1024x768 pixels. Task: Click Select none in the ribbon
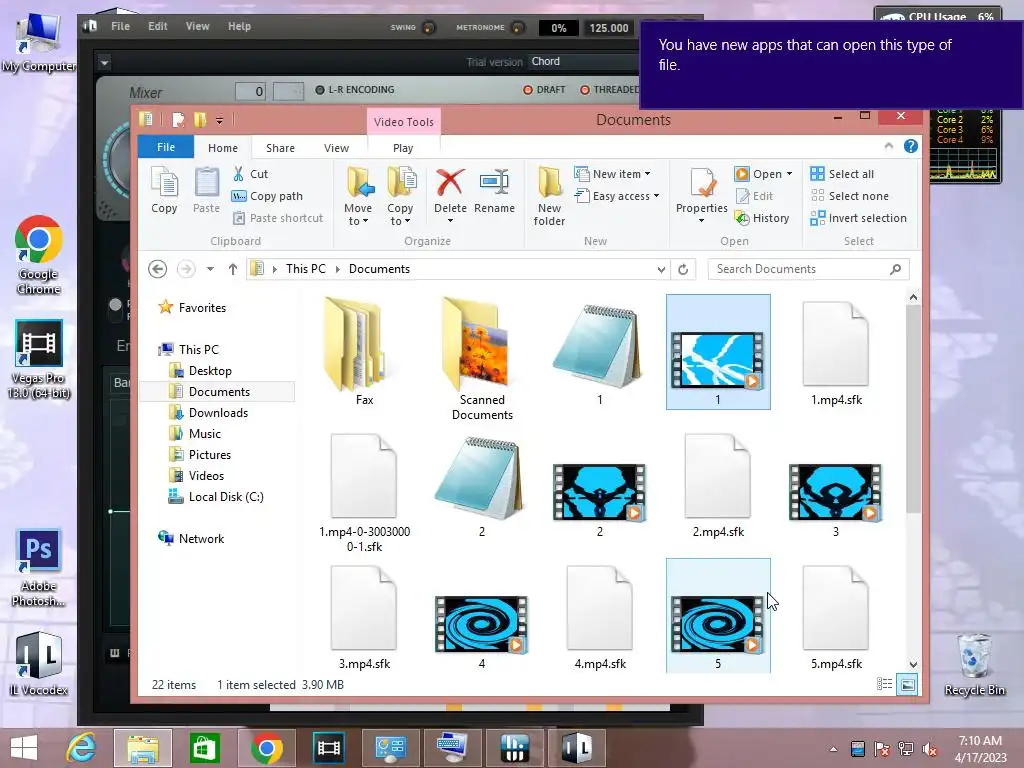(849, 196)
